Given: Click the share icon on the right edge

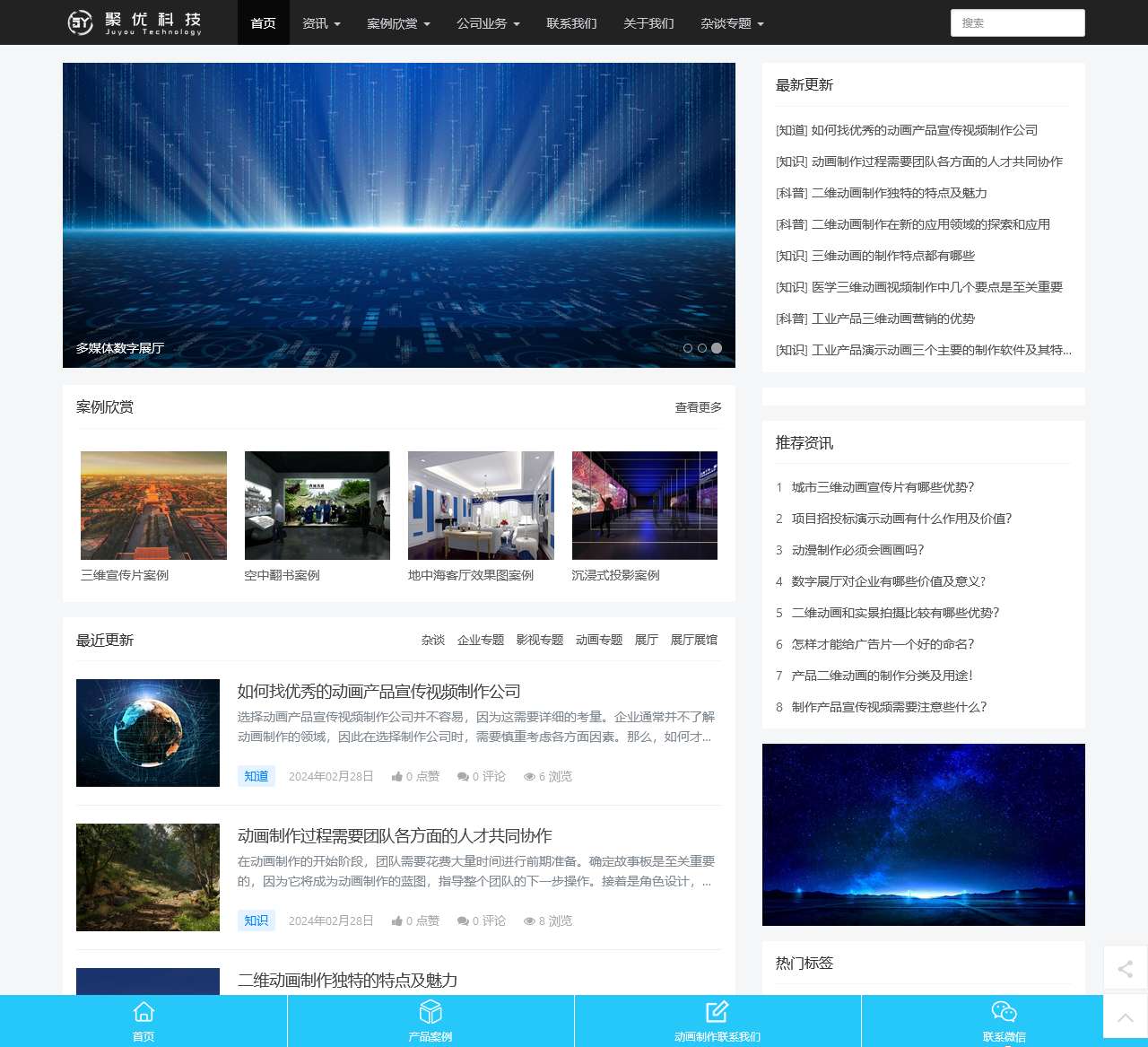Looking at the screenshot, I should 1125,970.
